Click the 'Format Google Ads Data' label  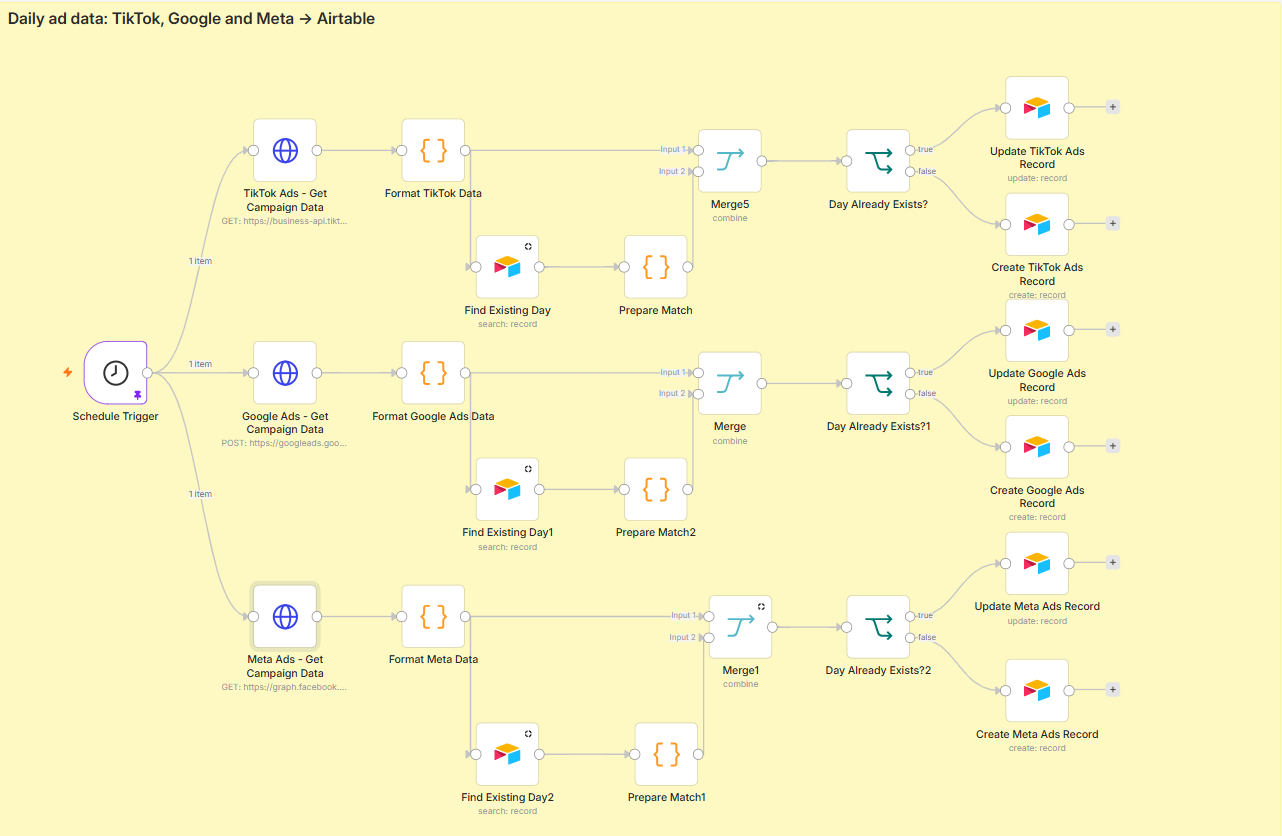(x=433, y=416)
